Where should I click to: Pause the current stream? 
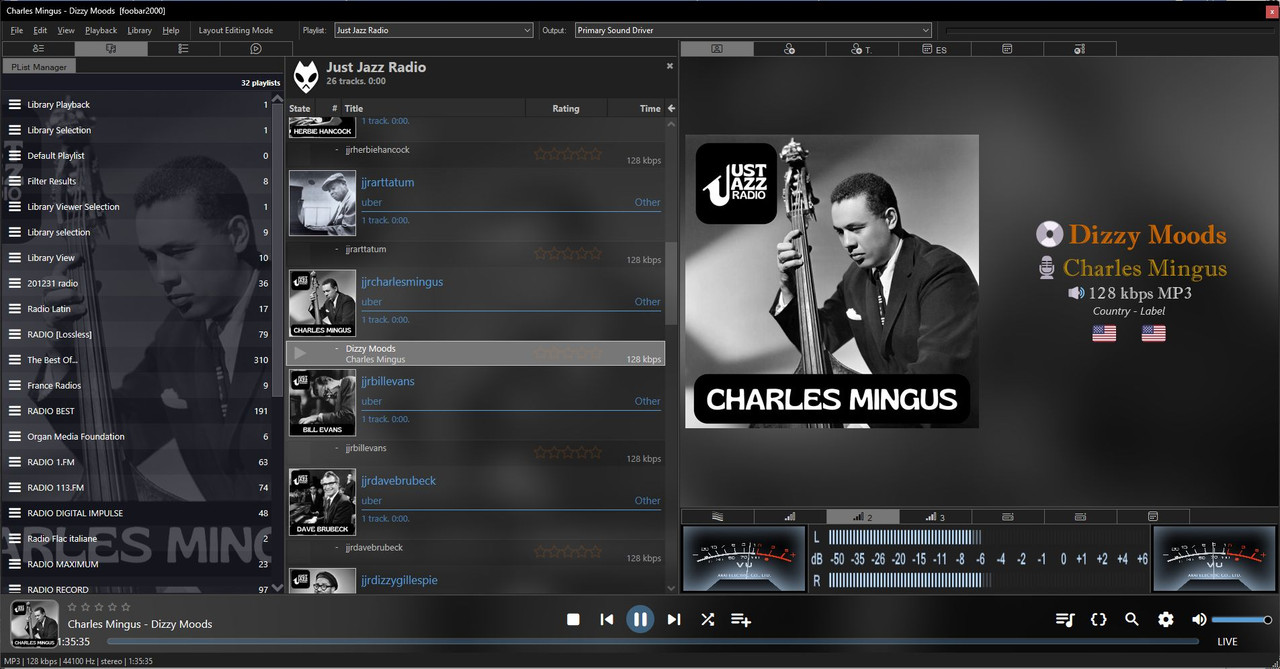click(x=640, y=619)
